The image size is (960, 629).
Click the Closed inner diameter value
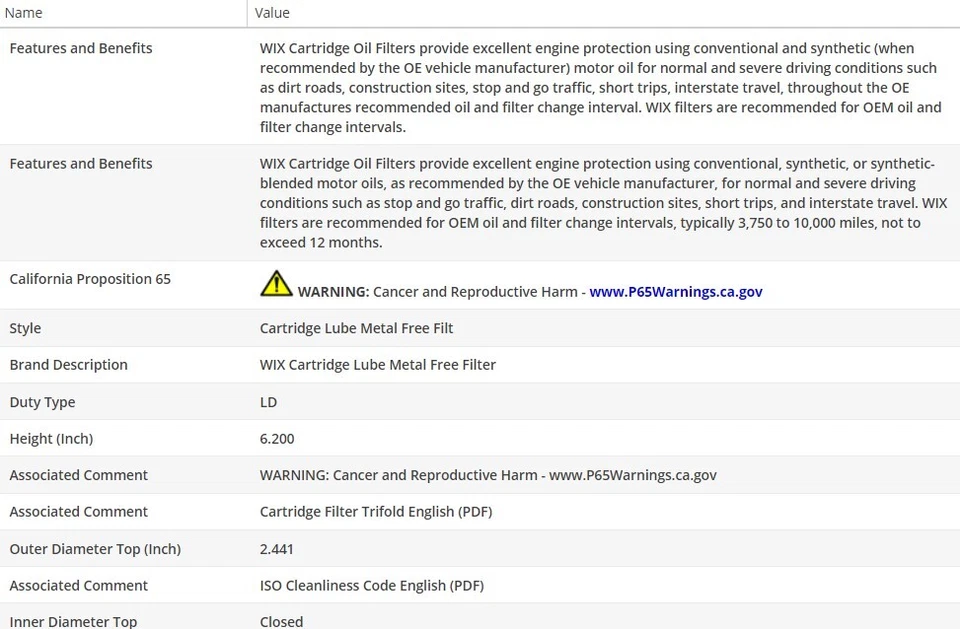click(x=281, y=622)
